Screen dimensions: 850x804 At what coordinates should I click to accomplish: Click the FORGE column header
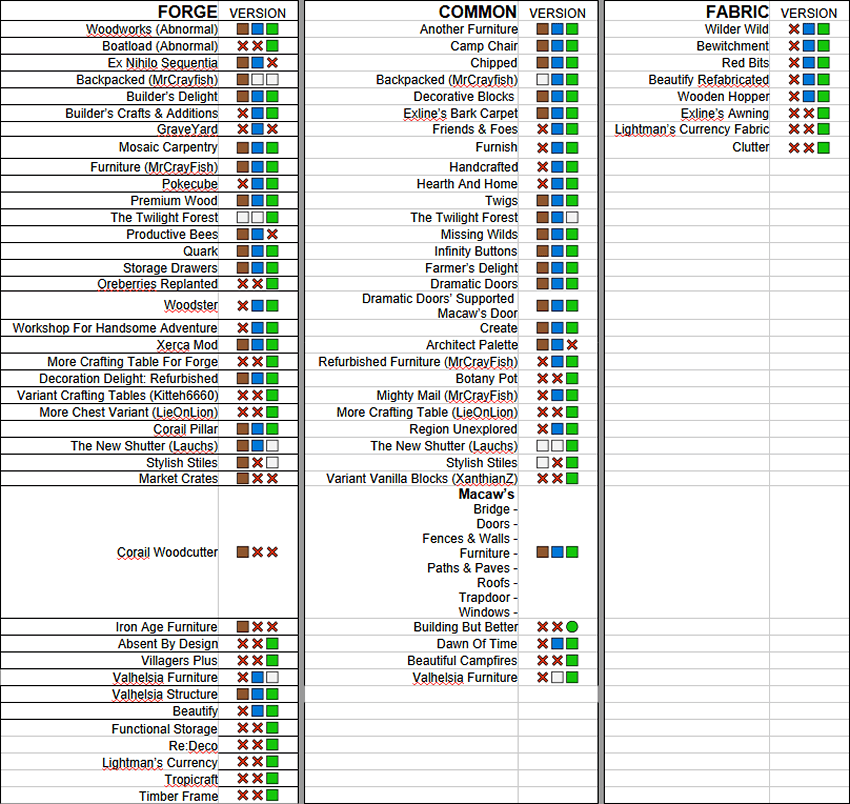188,11
